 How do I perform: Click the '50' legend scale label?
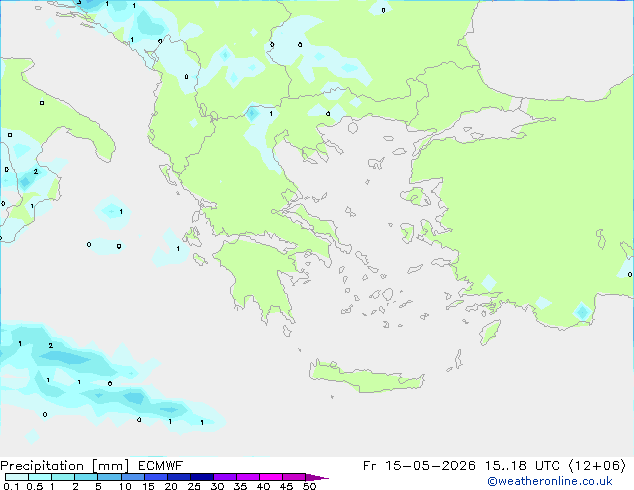pyautogui.click(x=309, y=486)
